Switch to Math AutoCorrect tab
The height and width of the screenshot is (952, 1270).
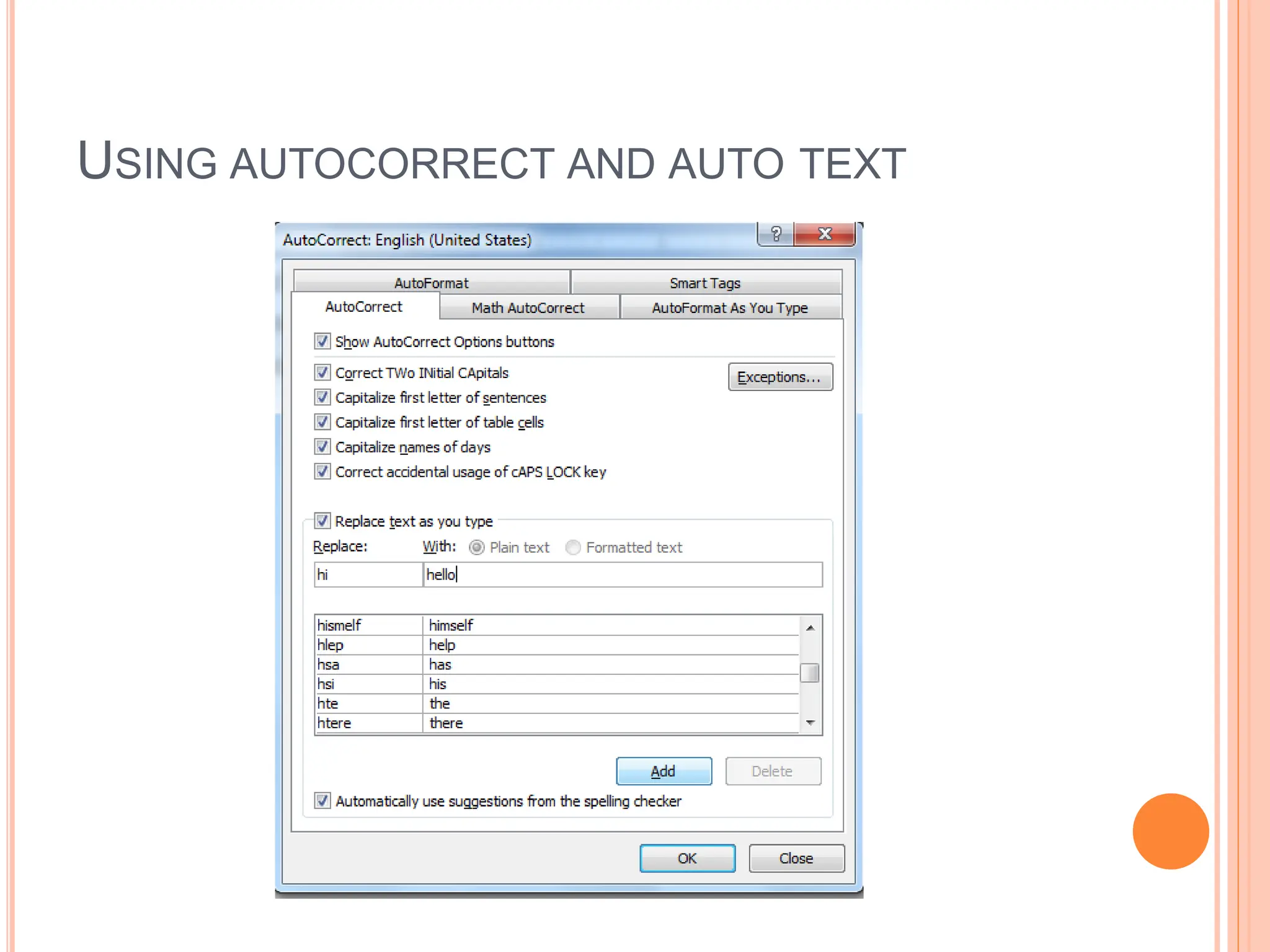(x=528, y=307)
